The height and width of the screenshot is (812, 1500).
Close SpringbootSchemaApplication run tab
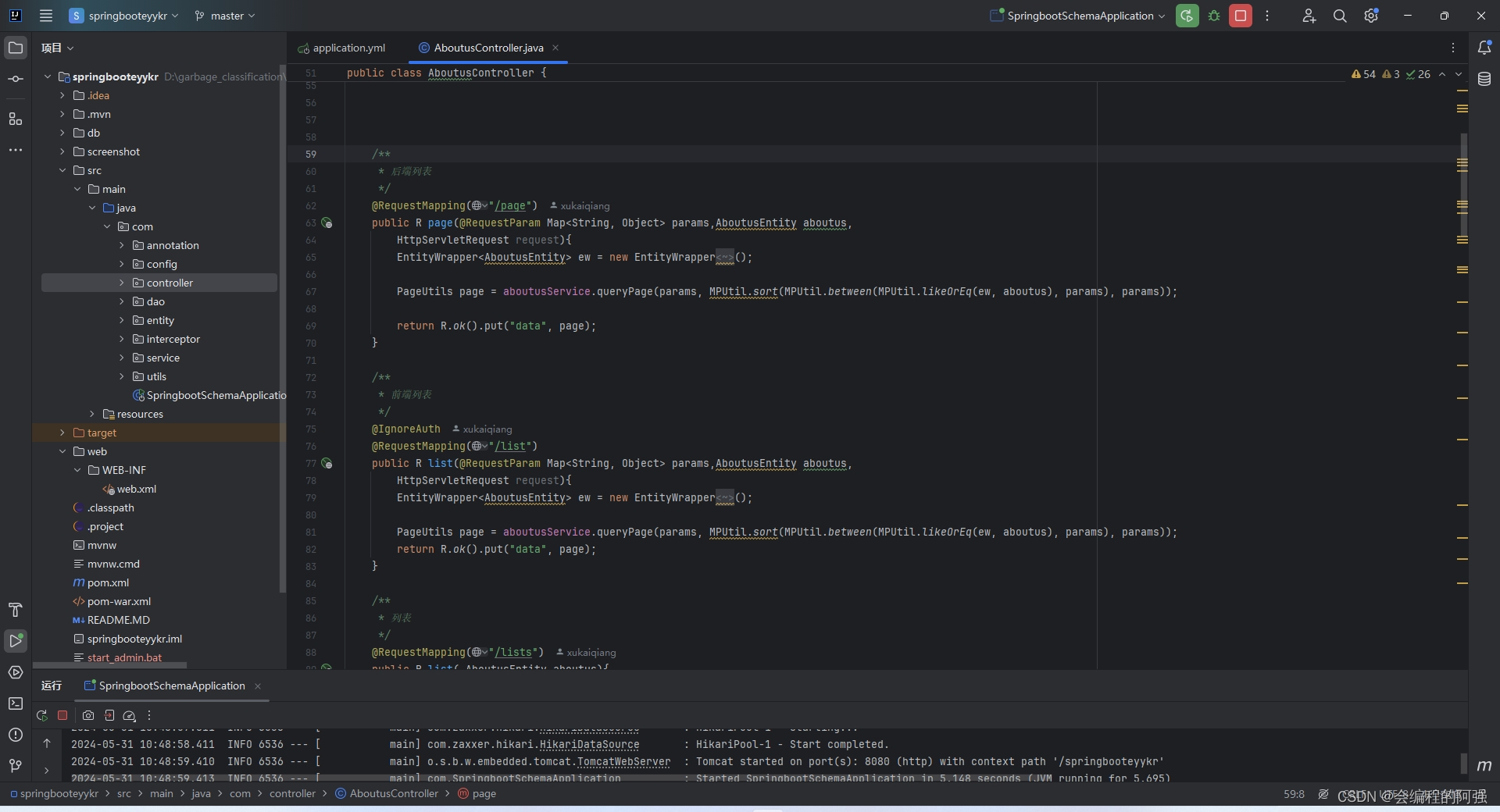pos(258,686)
